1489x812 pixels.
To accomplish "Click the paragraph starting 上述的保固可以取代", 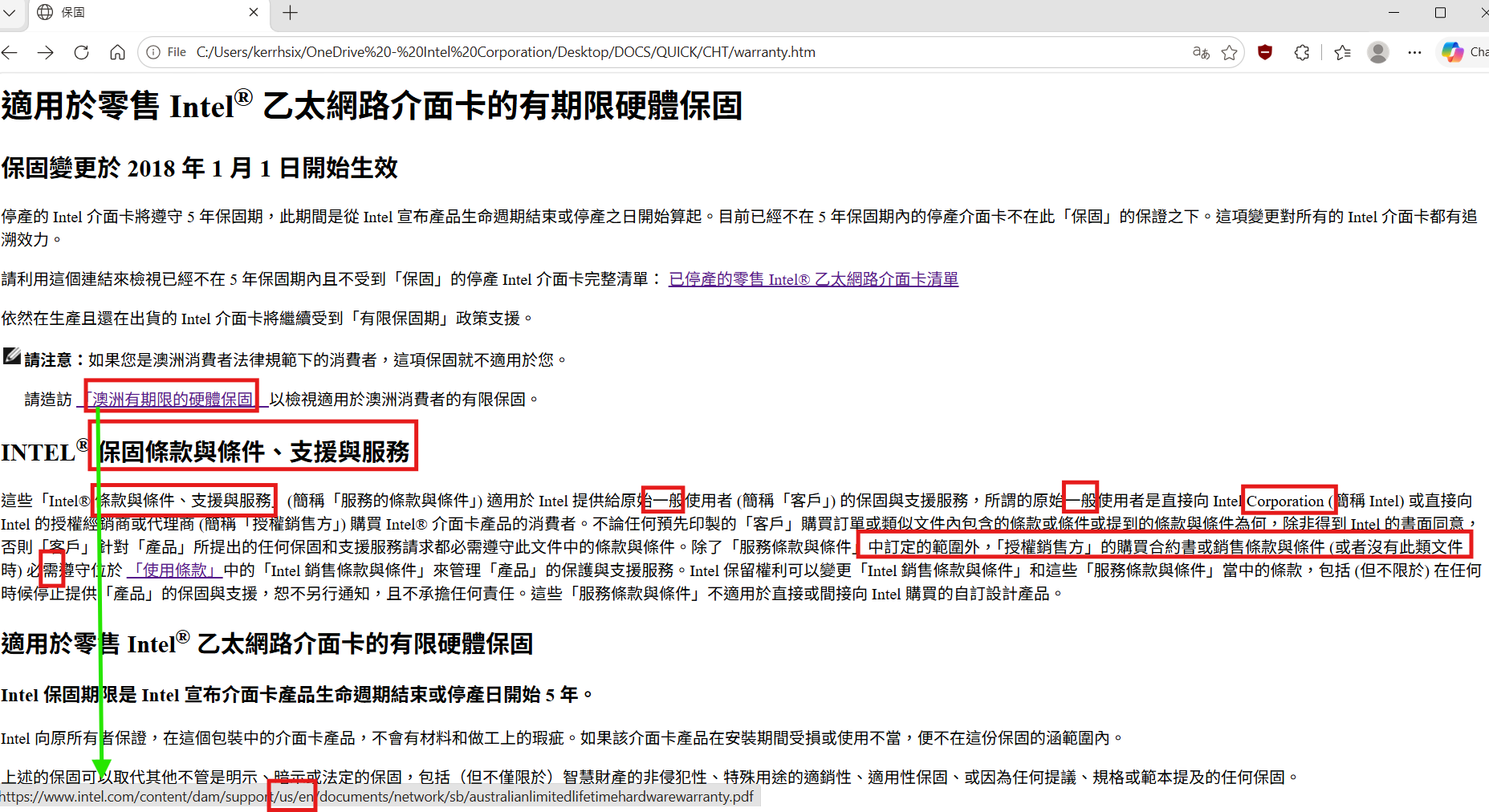I will 650,777.
